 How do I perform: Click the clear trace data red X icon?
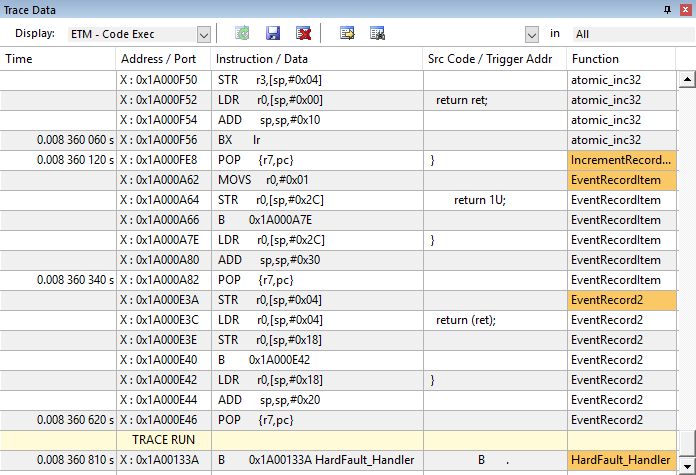303,33
